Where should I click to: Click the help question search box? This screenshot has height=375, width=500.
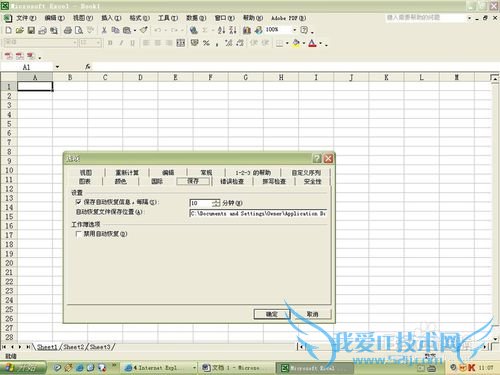point(425,18)
